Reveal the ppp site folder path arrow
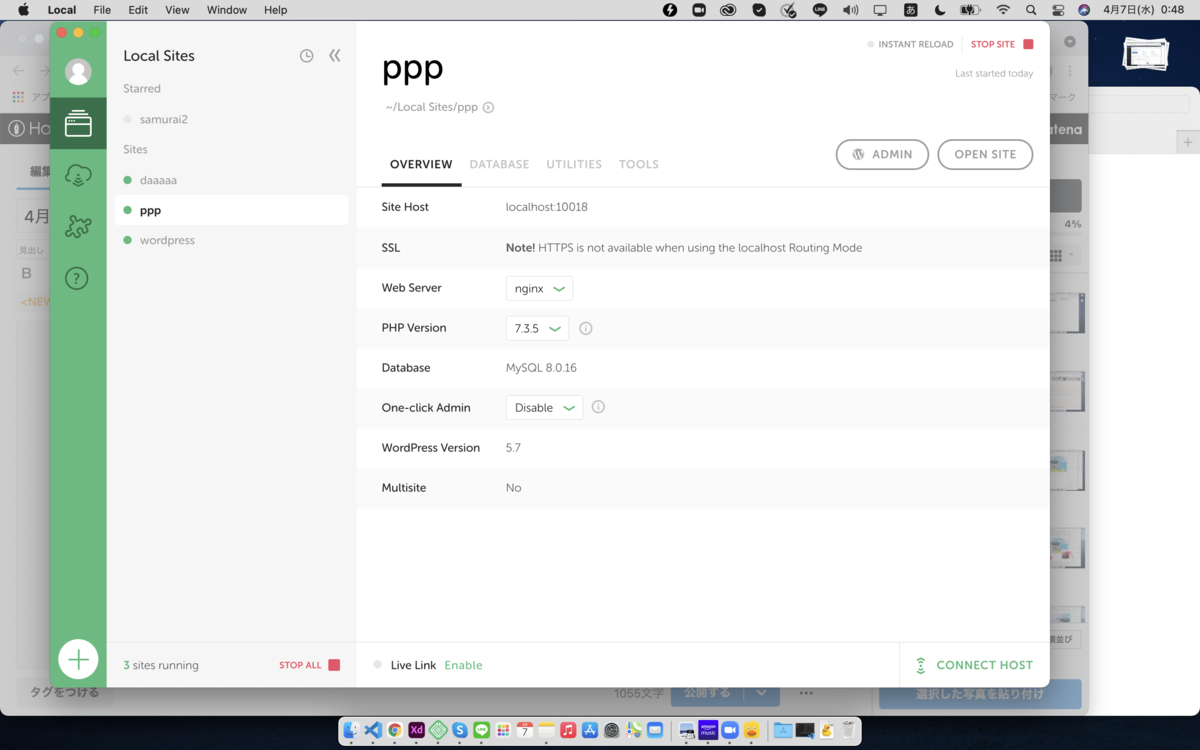Viewport: 1200px width, 750px height. pos(488,108)
